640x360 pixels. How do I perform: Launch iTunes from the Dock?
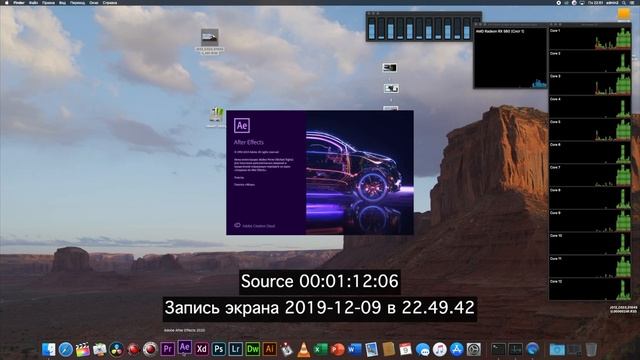pyautogui.click(x=440, y=349)
